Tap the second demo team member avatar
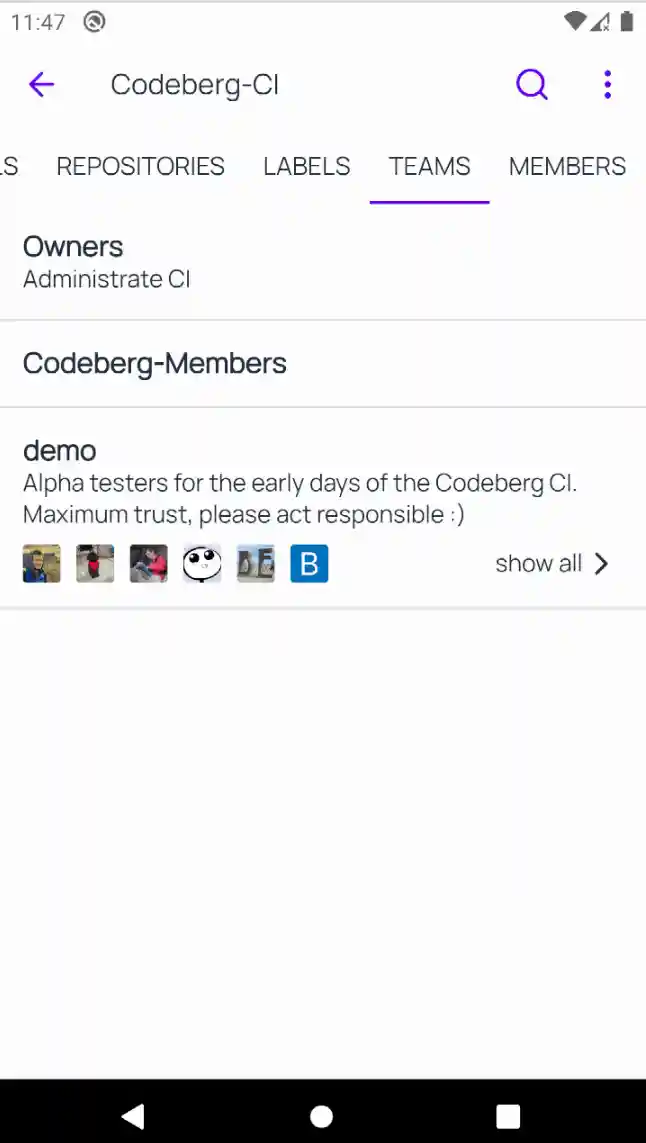 (x=95, y=564)
